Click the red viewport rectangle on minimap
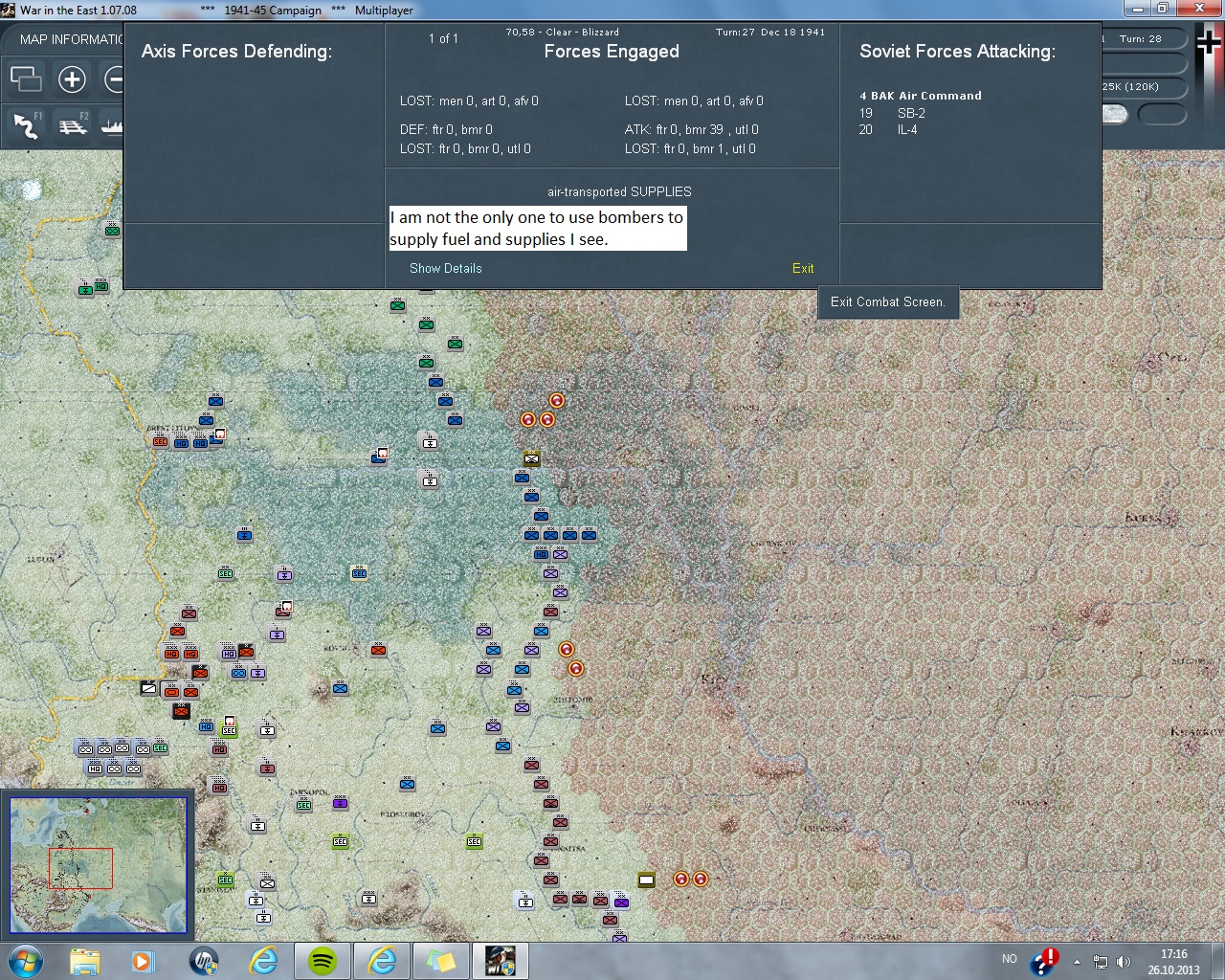Viewport: 1225px width, 980px height. coord(80,868)
